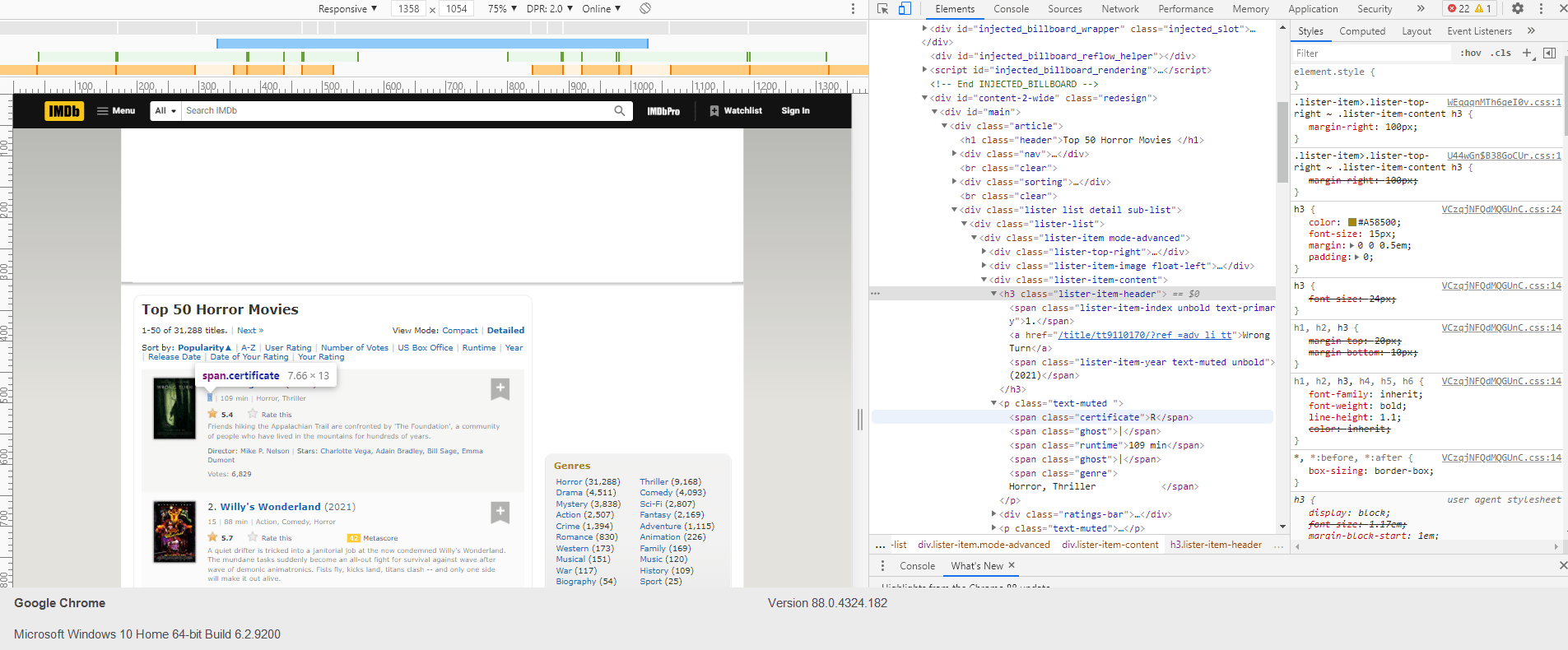
Task: Collapse the h3 lister-item-header node
Action: tap(993, 294)
